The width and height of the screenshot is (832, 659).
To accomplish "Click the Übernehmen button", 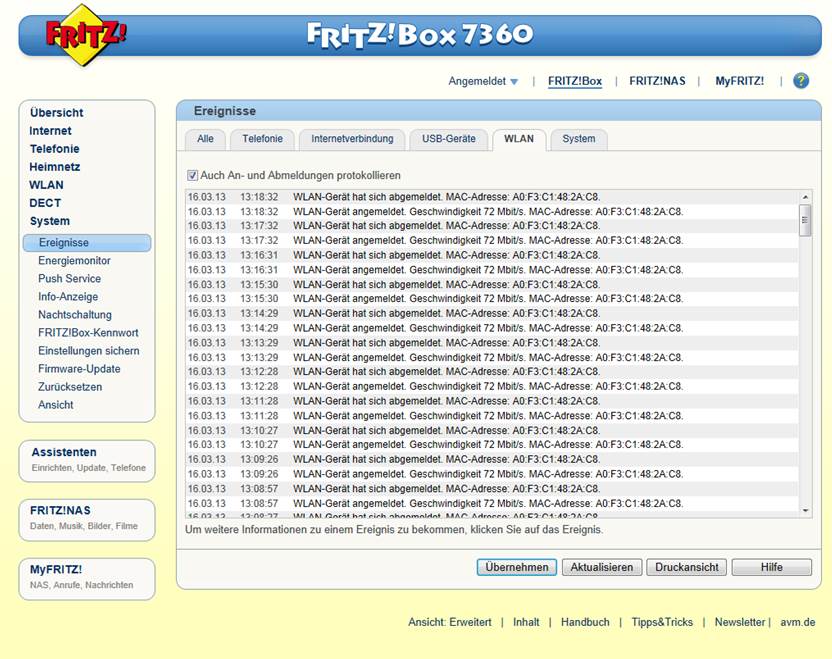I will click(516, 567).
